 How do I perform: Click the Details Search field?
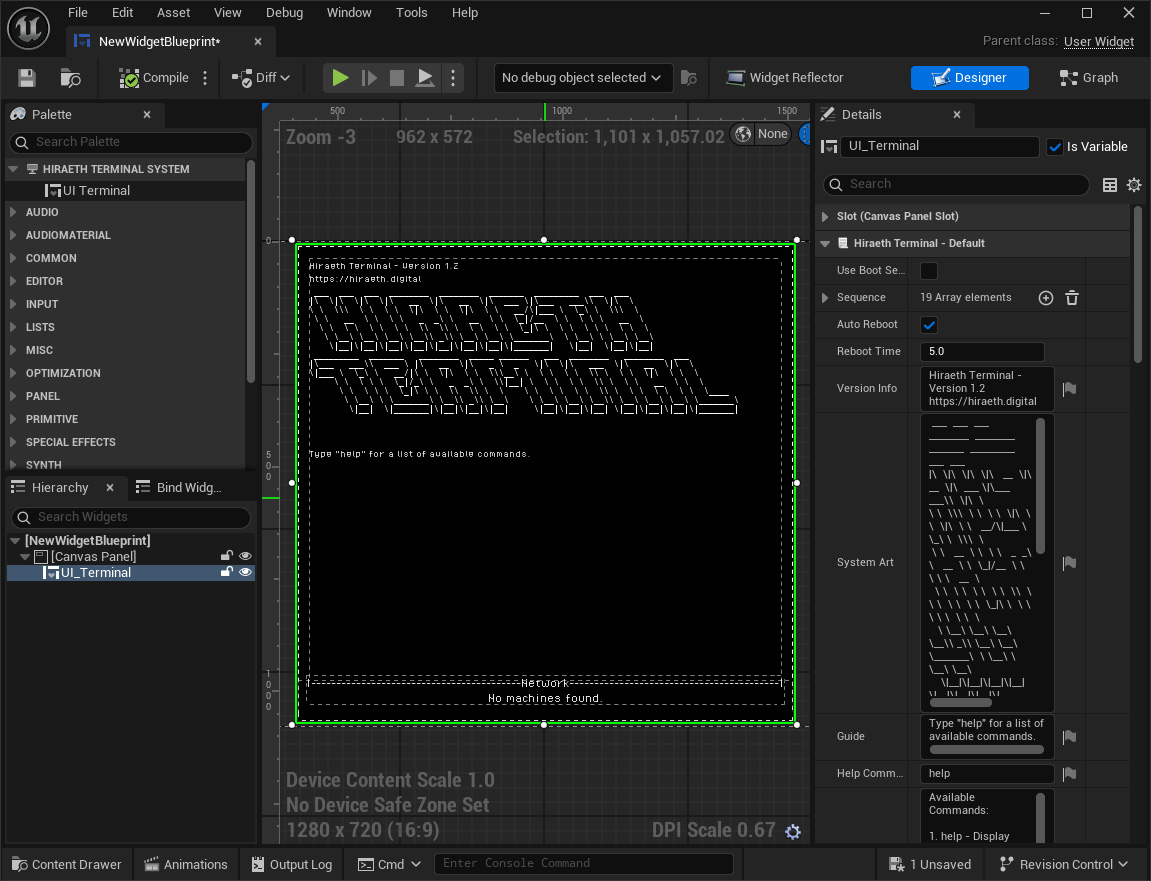956,184
